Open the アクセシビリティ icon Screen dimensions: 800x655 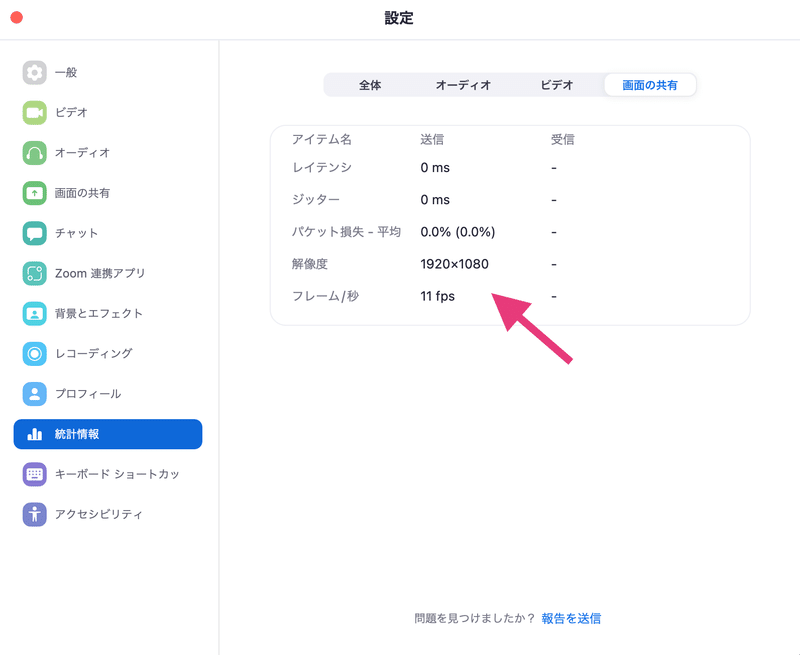click(x=34, y=514)
